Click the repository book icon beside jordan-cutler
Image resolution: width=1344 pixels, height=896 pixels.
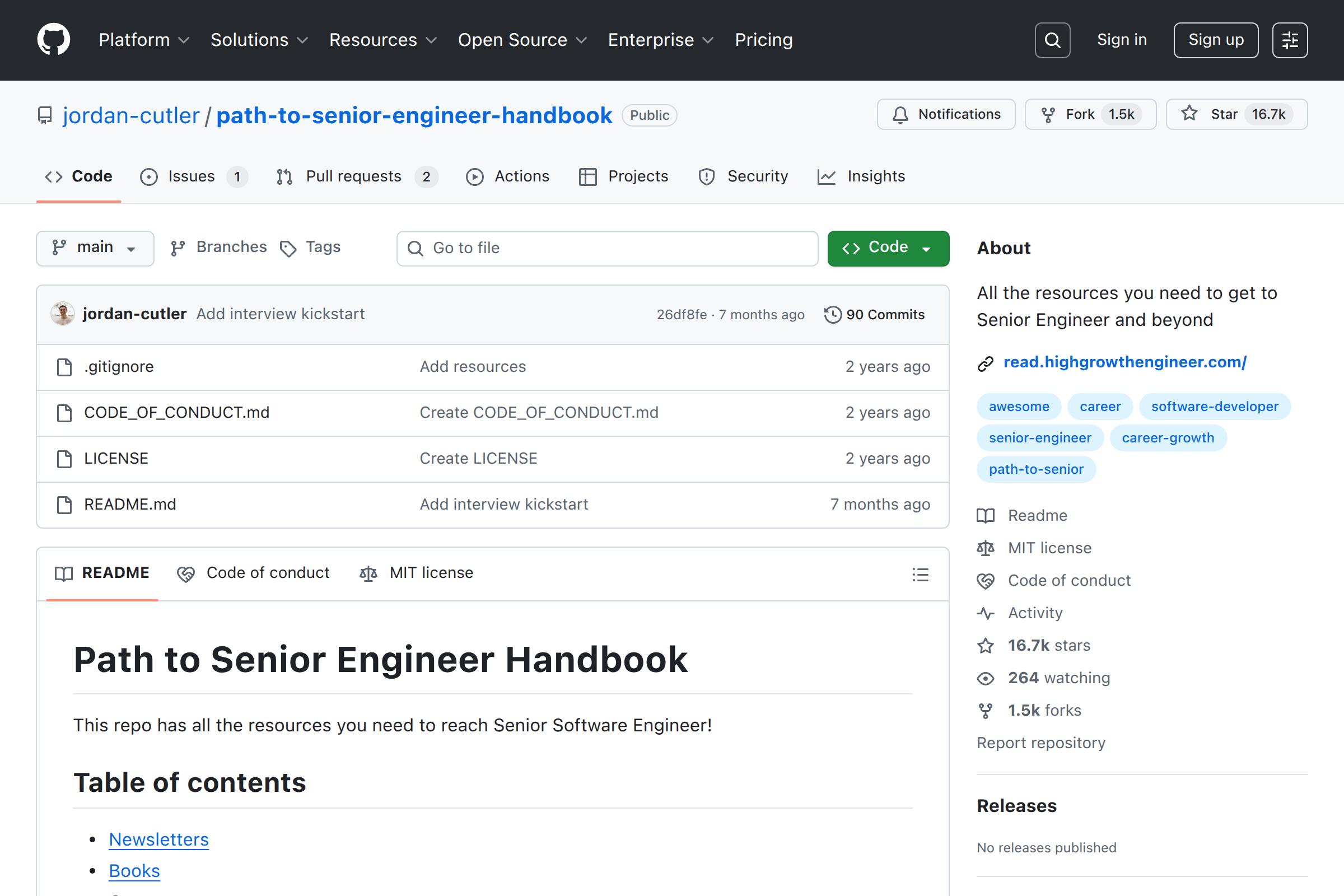45,115
